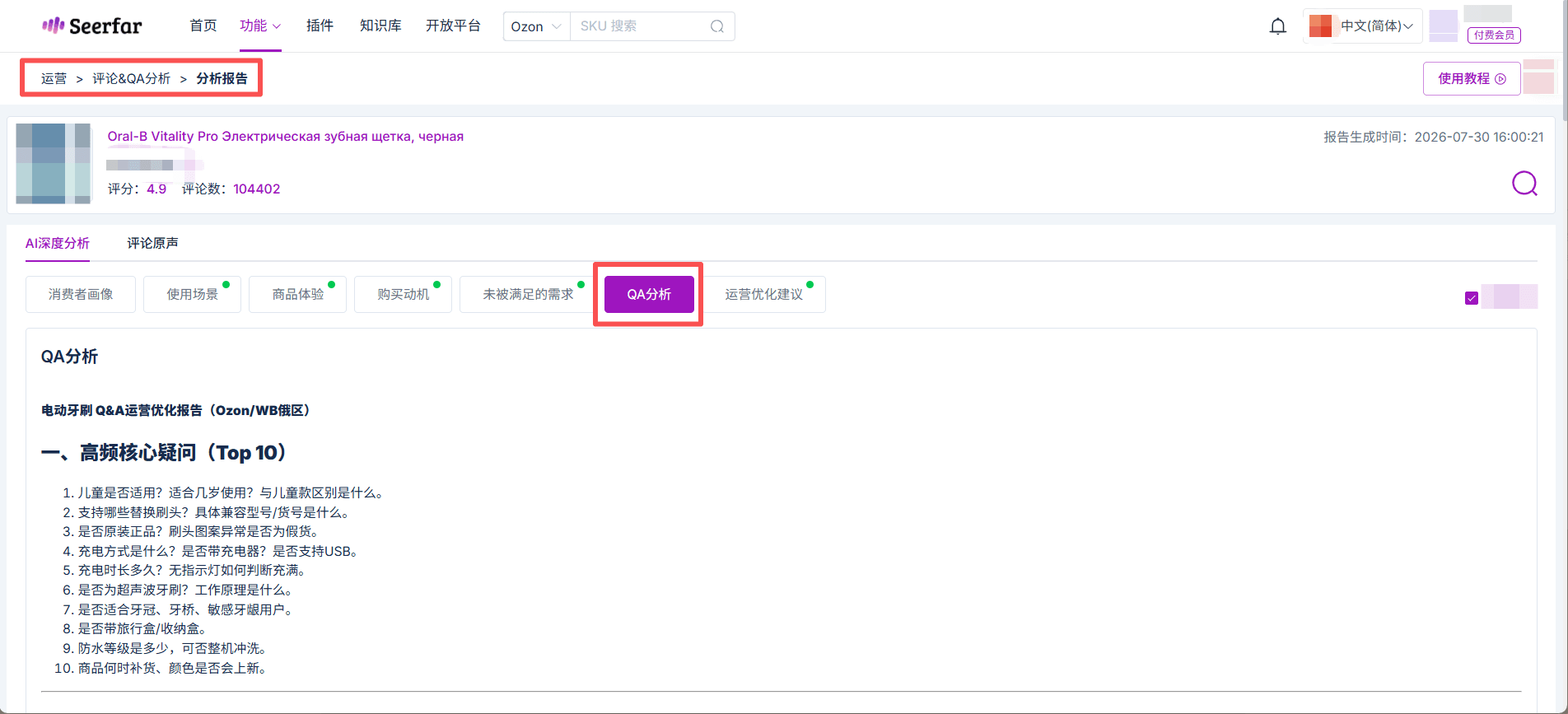This screenshot has width=1568, height=714.
Task: Click the large purple search icon
Action: pos(1524,183)
